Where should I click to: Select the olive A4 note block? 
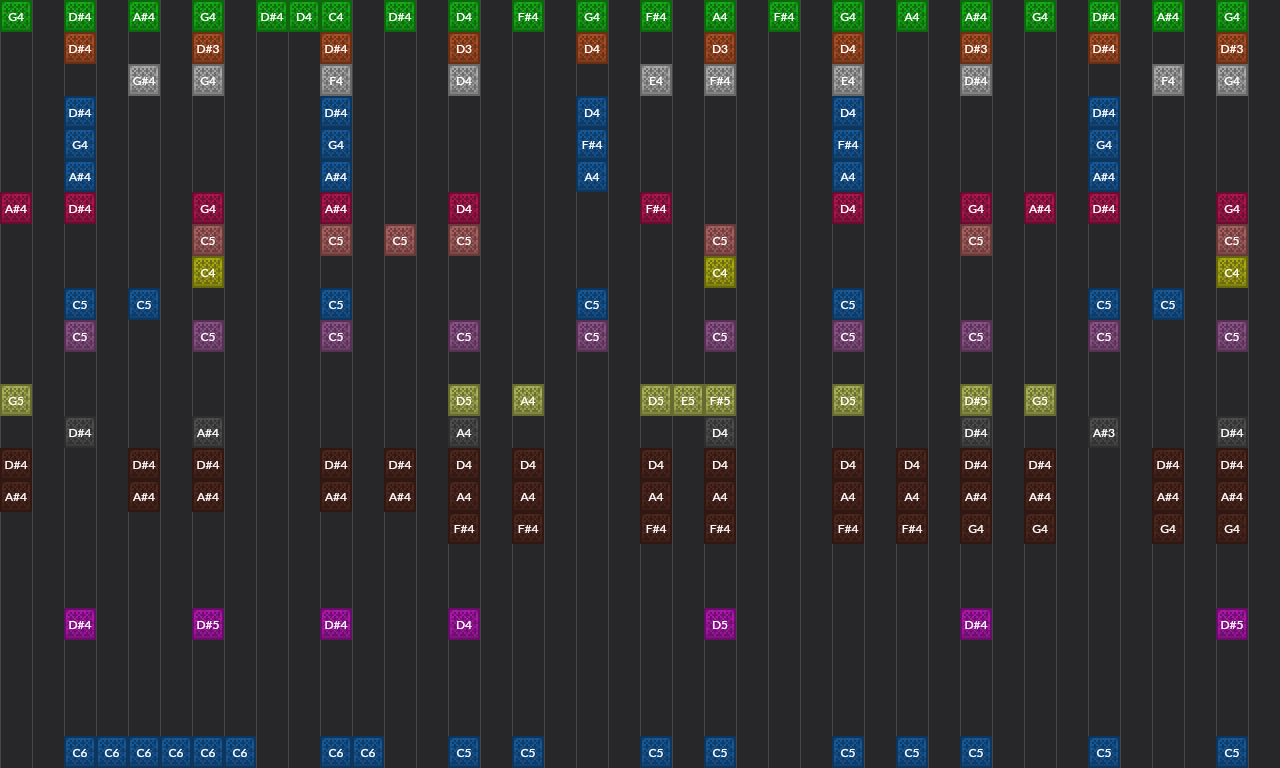[x=528, y=400]
